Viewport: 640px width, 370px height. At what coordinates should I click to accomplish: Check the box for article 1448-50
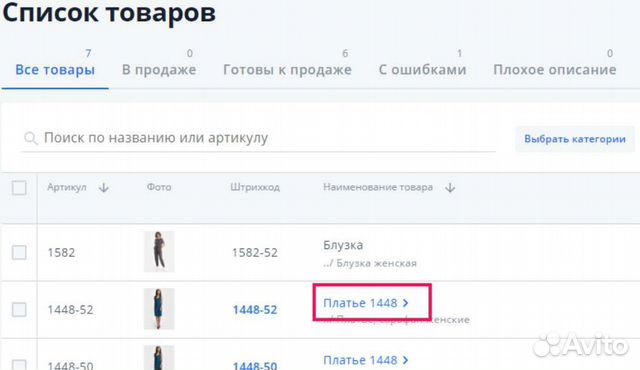pos(19,365)
